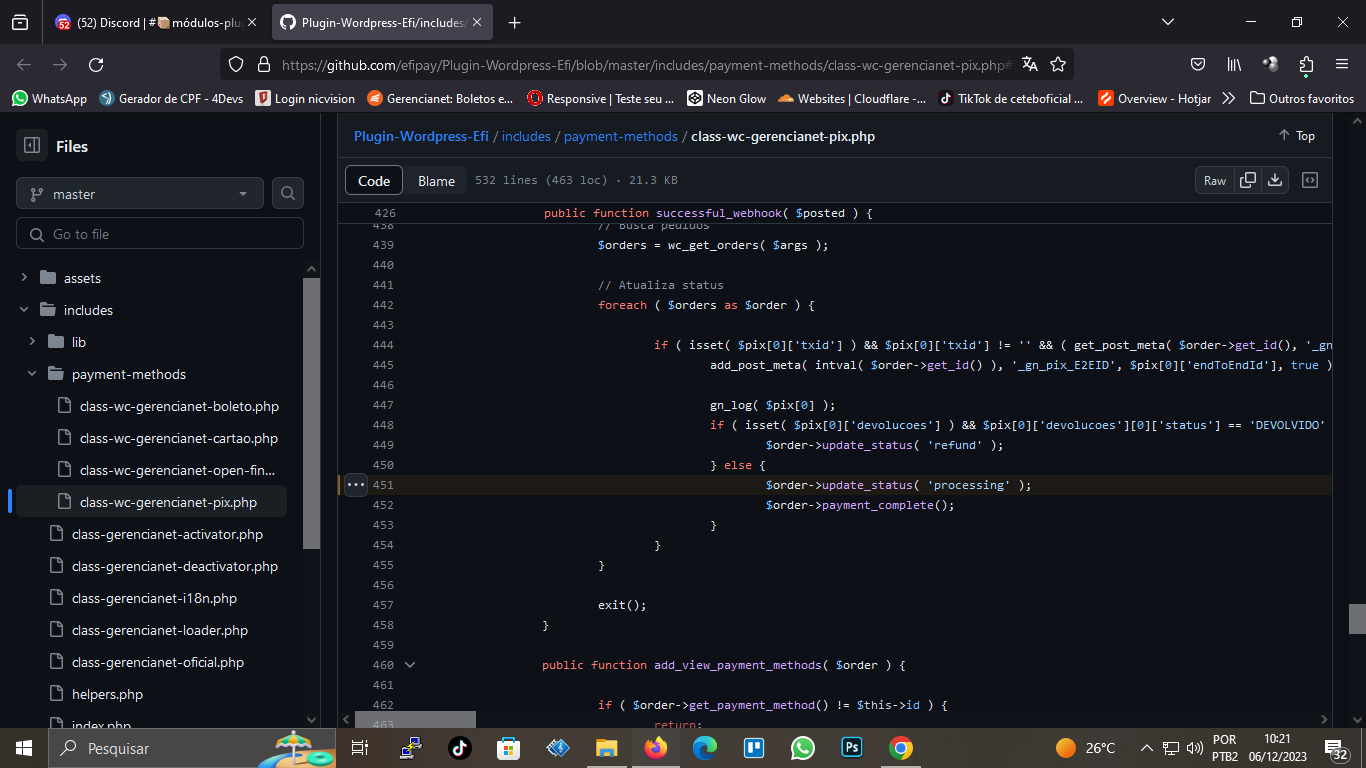Collapse function at line 460
The image size is (1366, 768).
click(410, 665)
